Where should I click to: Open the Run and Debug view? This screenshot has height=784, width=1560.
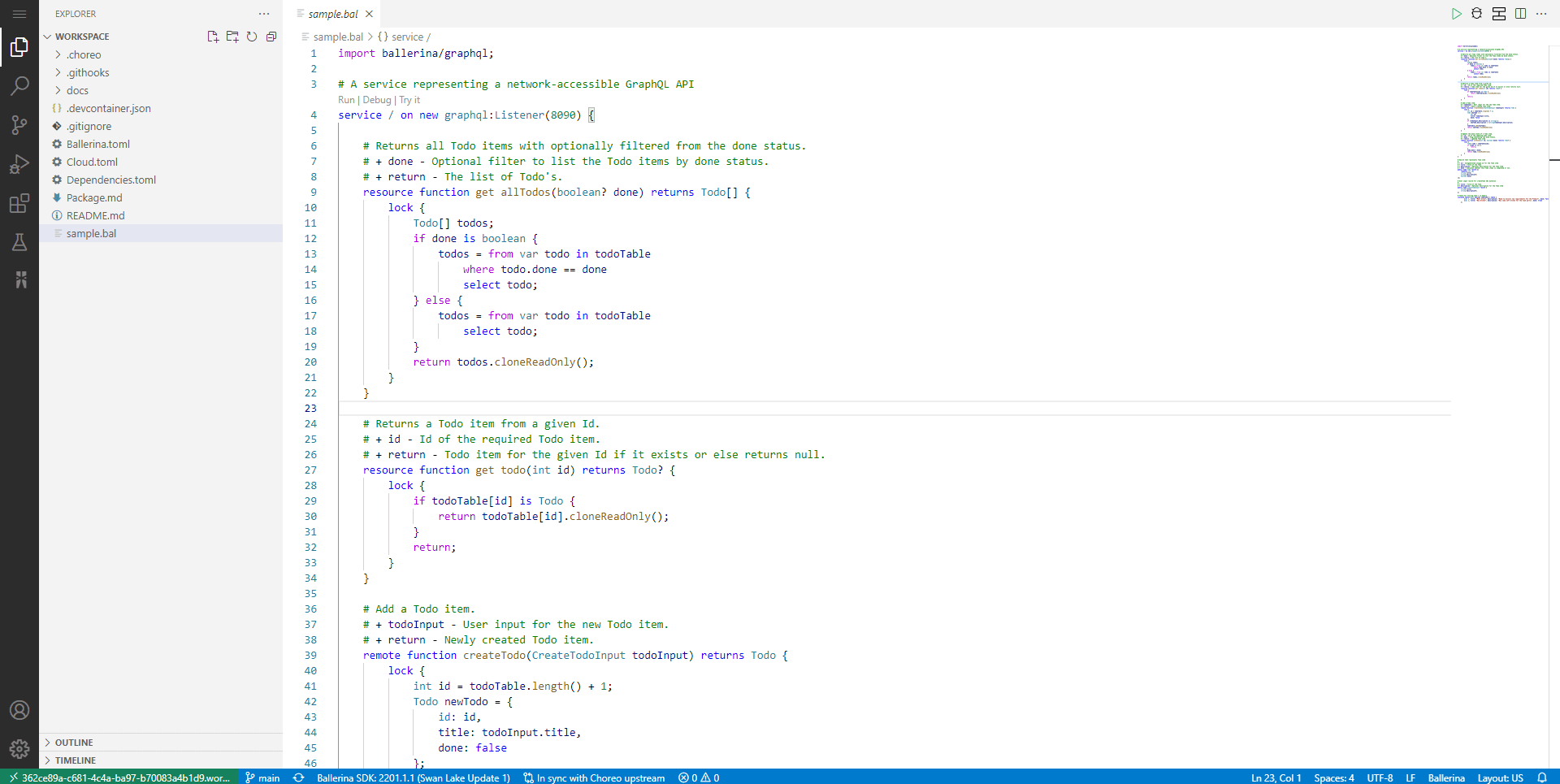tap(19, 164)
